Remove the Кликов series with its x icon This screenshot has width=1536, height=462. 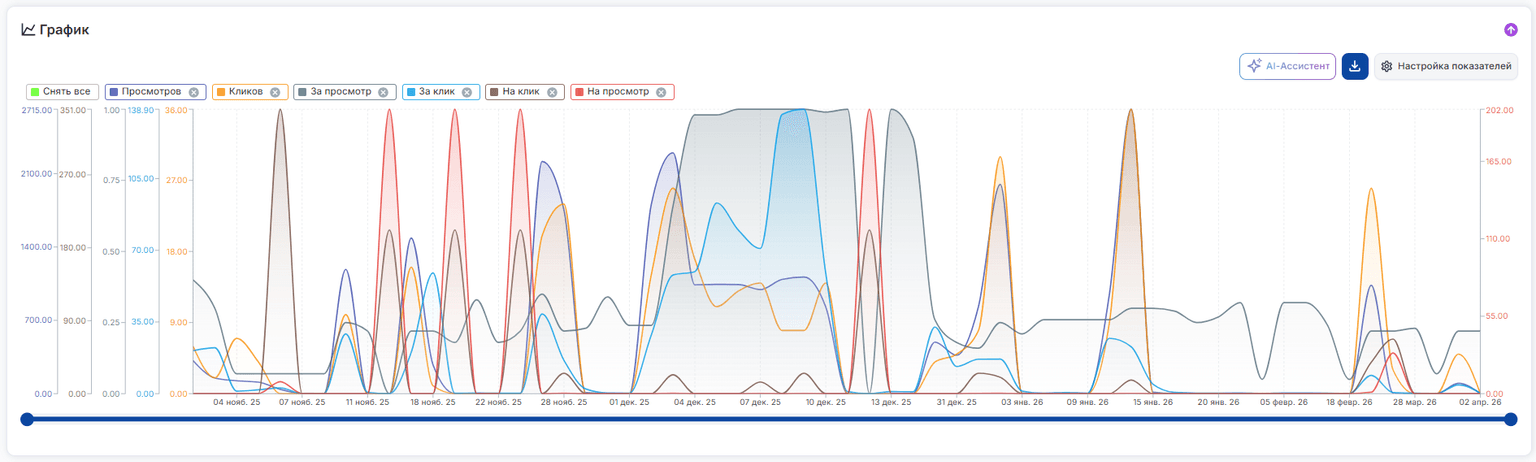275,92
